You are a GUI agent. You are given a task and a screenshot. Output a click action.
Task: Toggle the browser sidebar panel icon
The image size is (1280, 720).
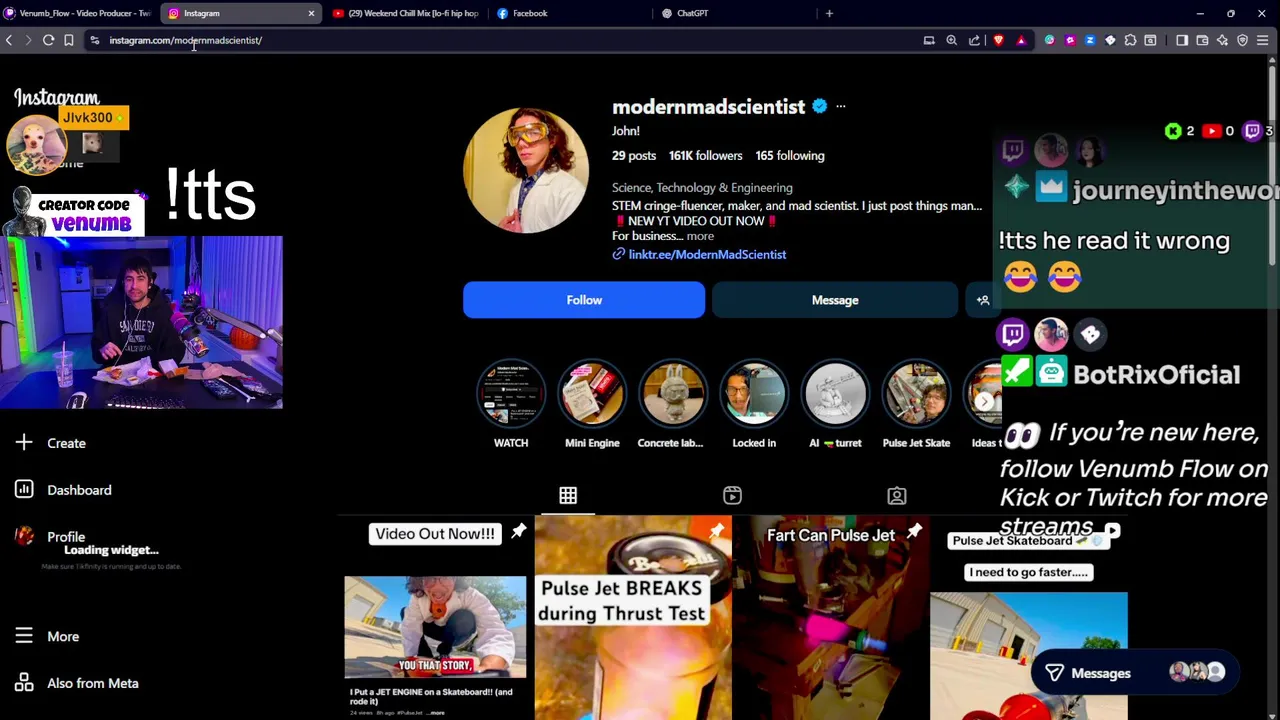click(x=1182, y=40)
